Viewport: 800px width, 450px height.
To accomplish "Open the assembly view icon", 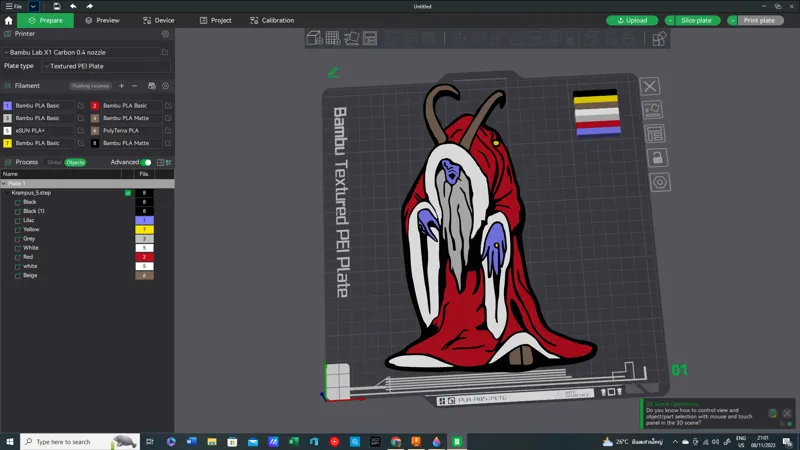I will 659,39.
